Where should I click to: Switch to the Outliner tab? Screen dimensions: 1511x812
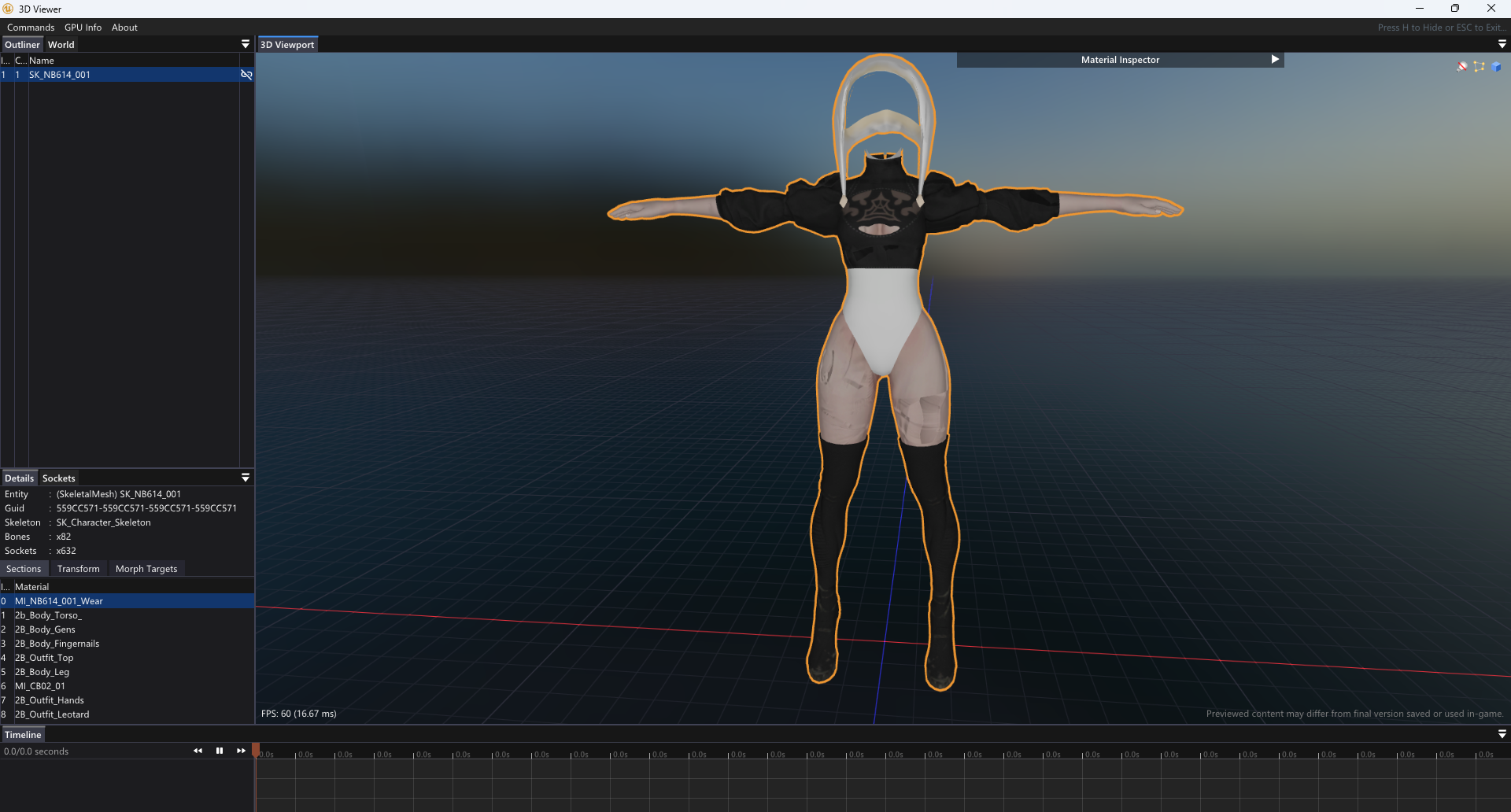click(x=22, y=45)
